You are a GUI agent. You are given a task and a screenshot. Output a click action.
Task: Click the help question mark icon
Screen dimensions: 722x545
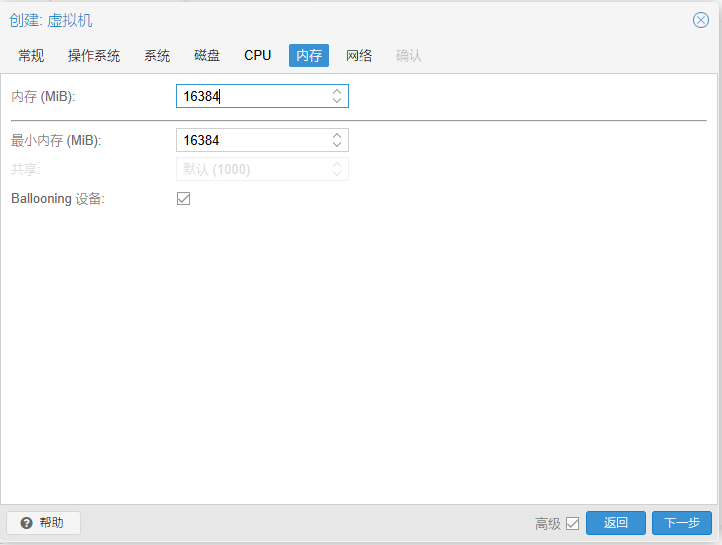point(27,523)
